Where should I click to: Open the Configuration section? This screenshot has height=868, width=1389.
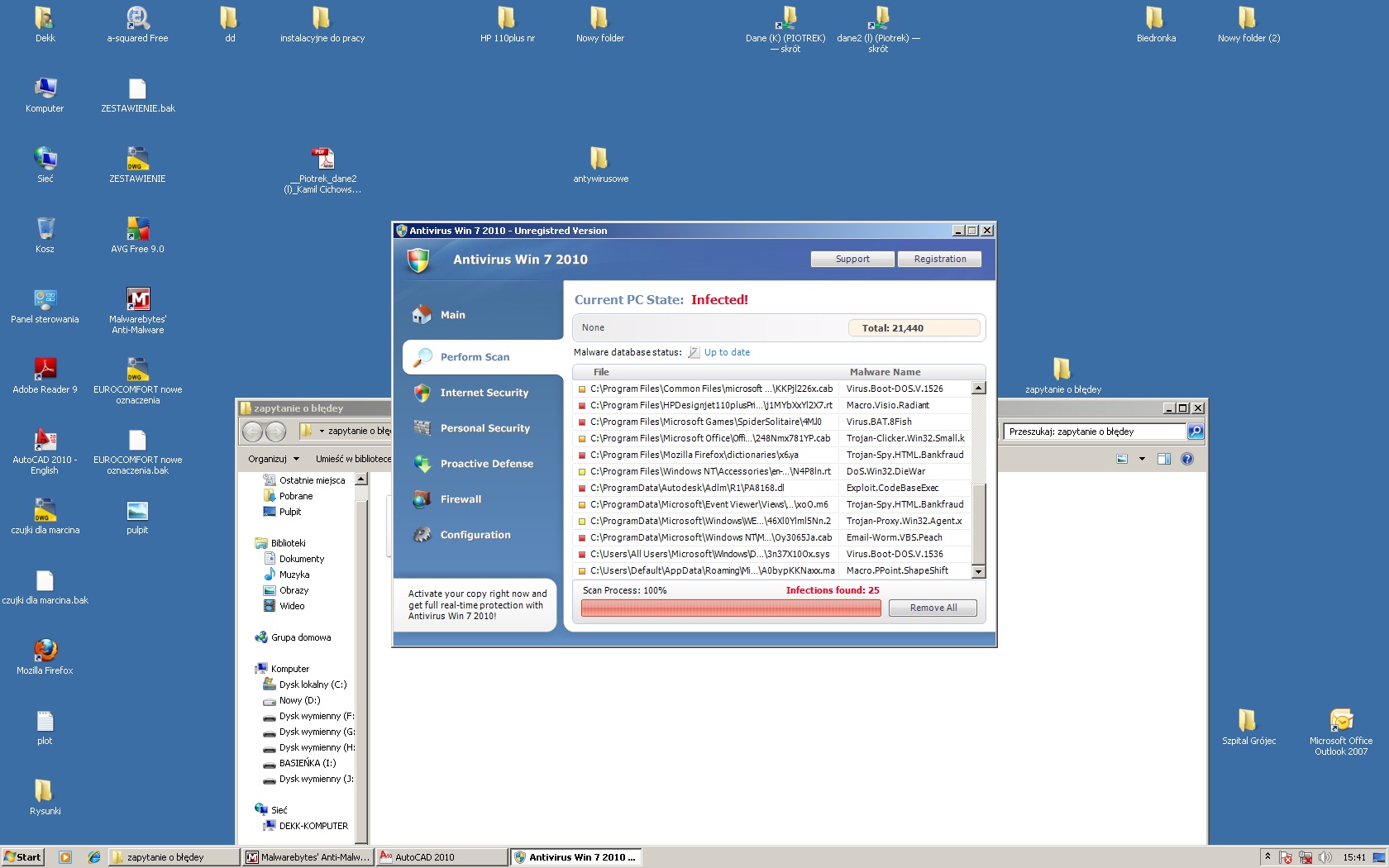(475, 535)
